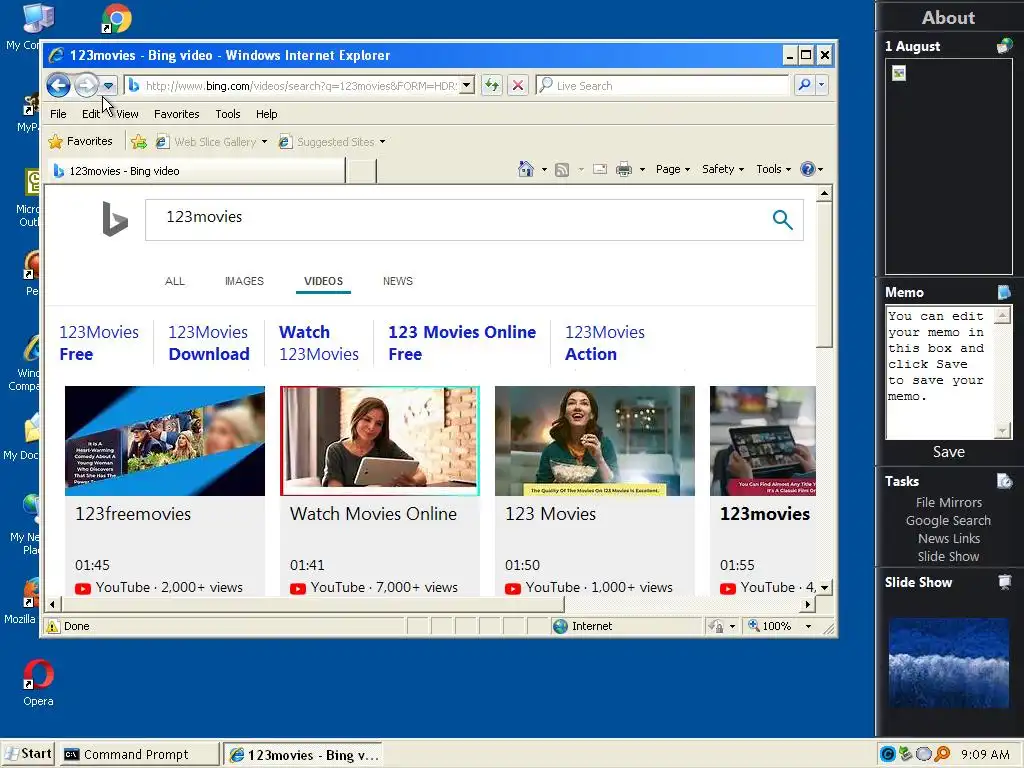Viewport: 1024px width, 768px height.
Task: Open the command bar Tools dropdown
Action: pyautogui.click(x=773, y=169)
